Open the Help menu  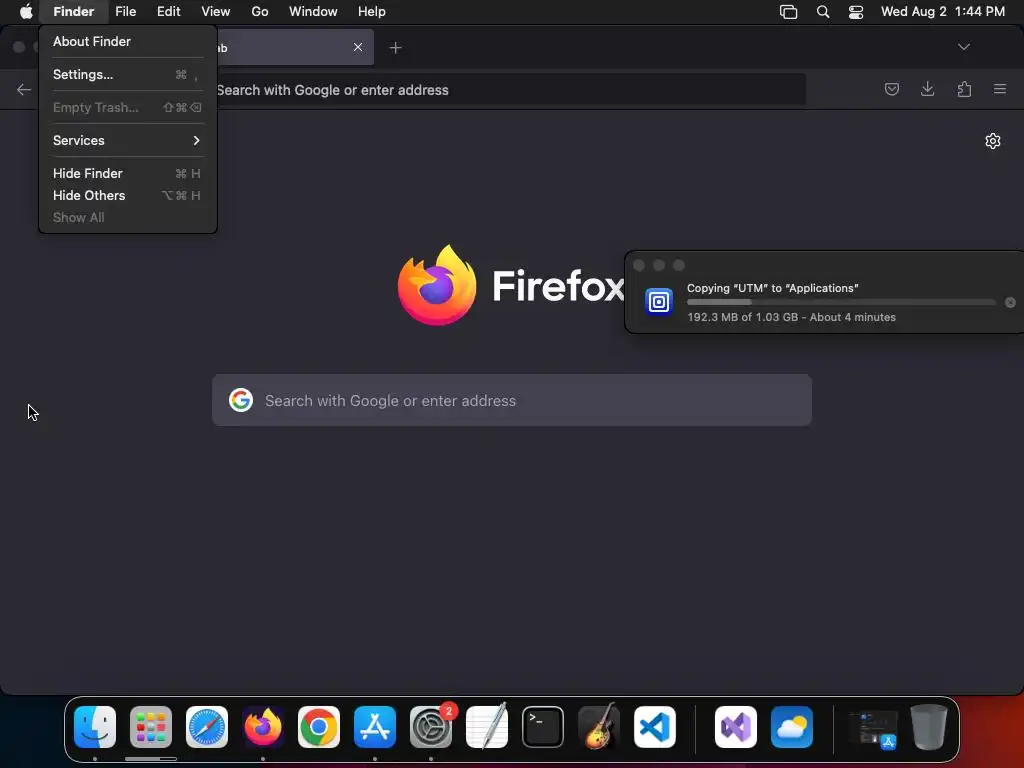372,12
